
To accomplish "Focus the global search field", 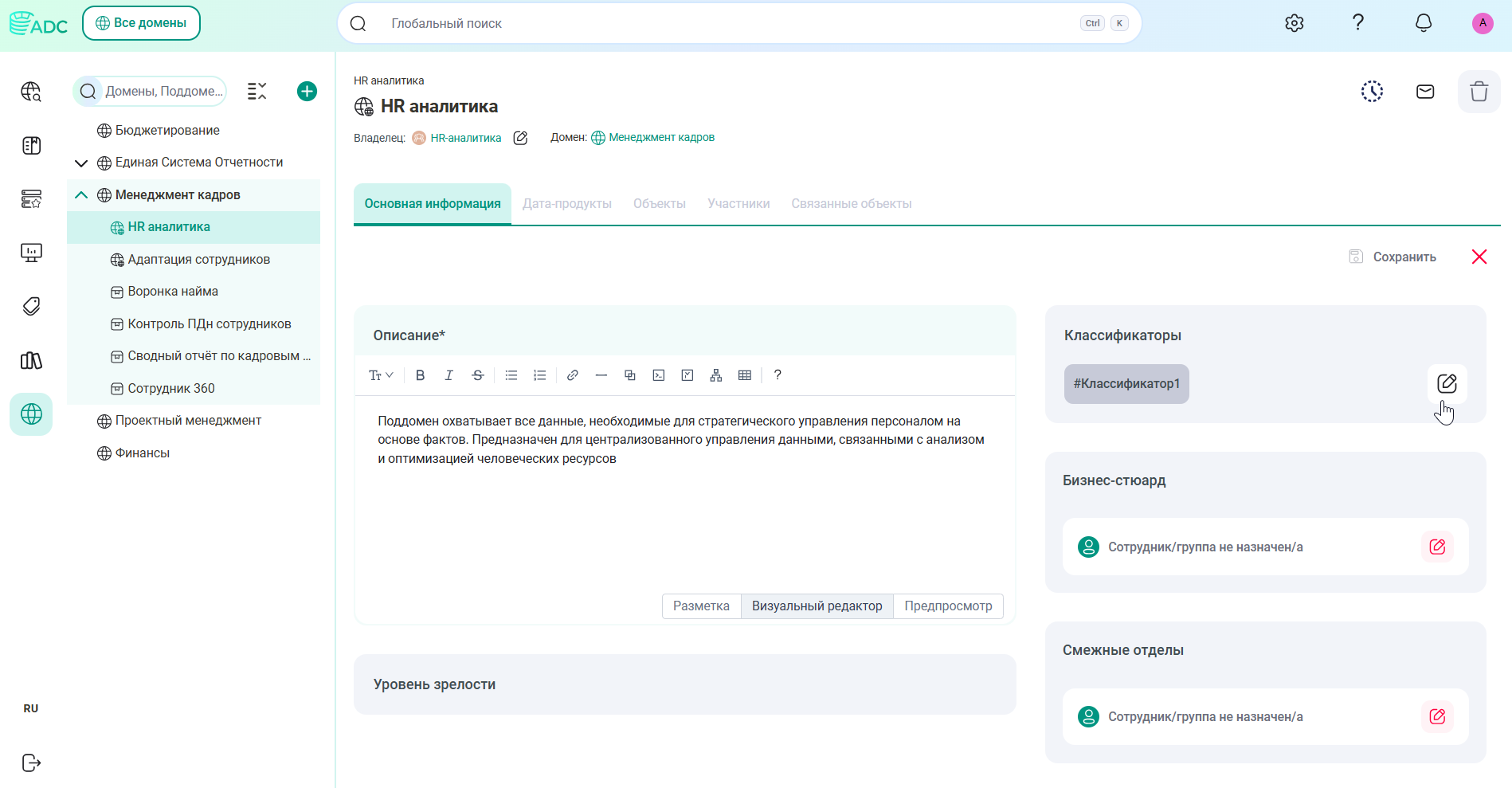I will coord(739,23).
